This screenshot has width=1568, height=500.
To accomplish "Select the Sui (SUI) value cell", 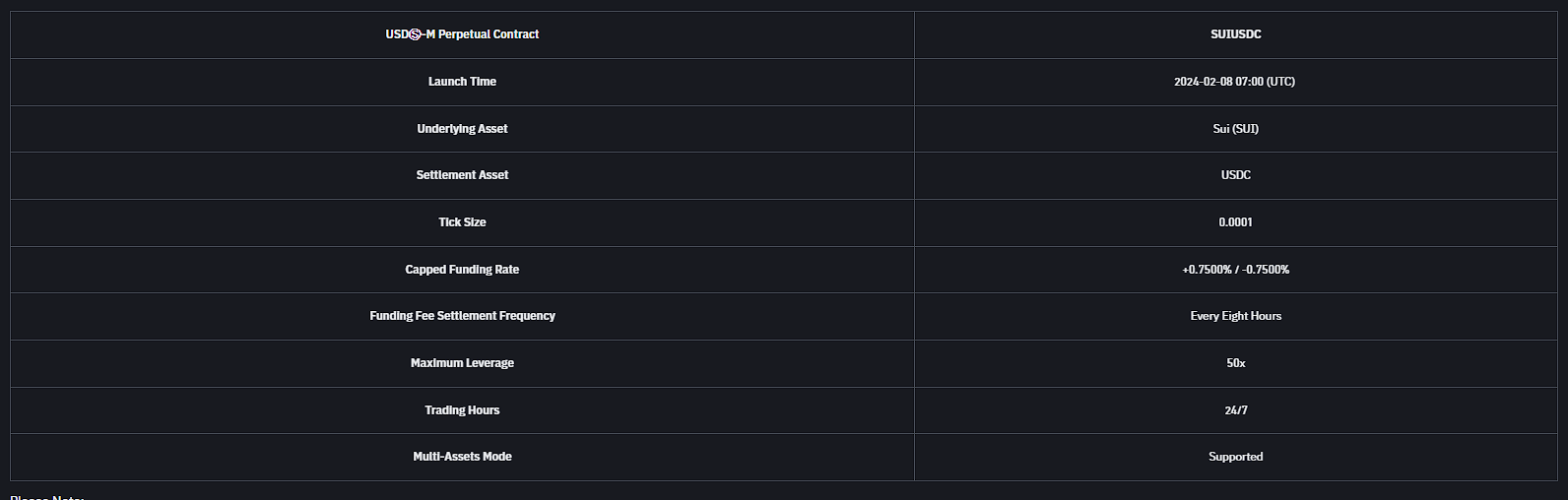I will pyautogui.click(x=1235, y=129).
